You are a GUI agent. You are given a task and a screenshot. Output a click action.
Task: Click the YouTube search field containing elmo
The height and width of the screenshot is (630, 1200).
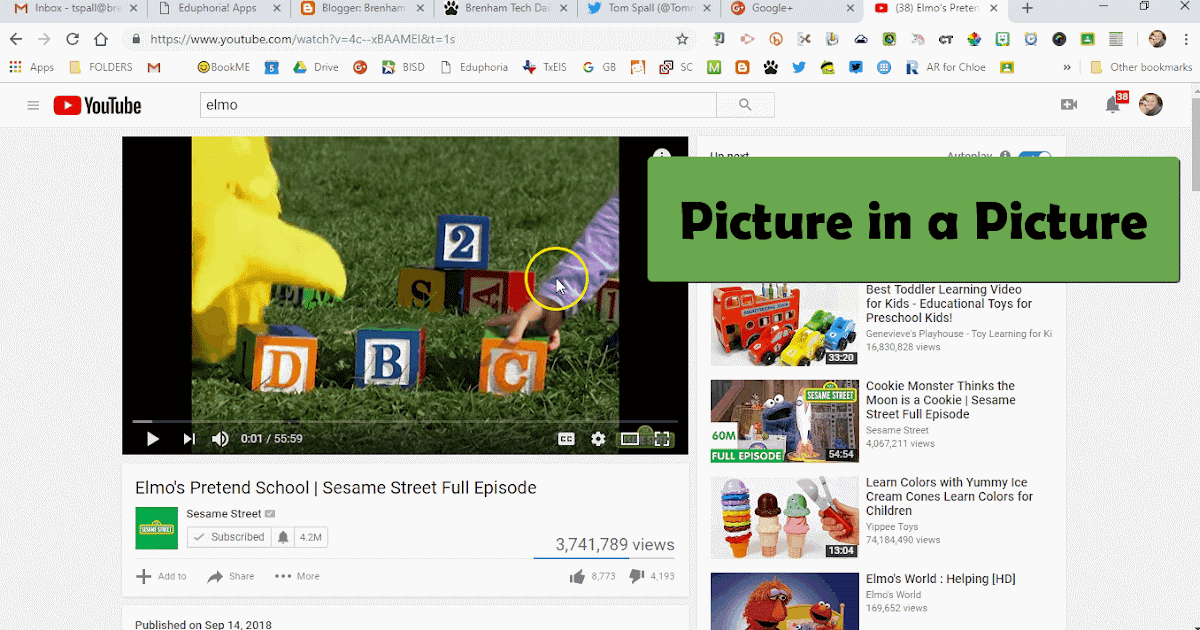pos(457,105)
